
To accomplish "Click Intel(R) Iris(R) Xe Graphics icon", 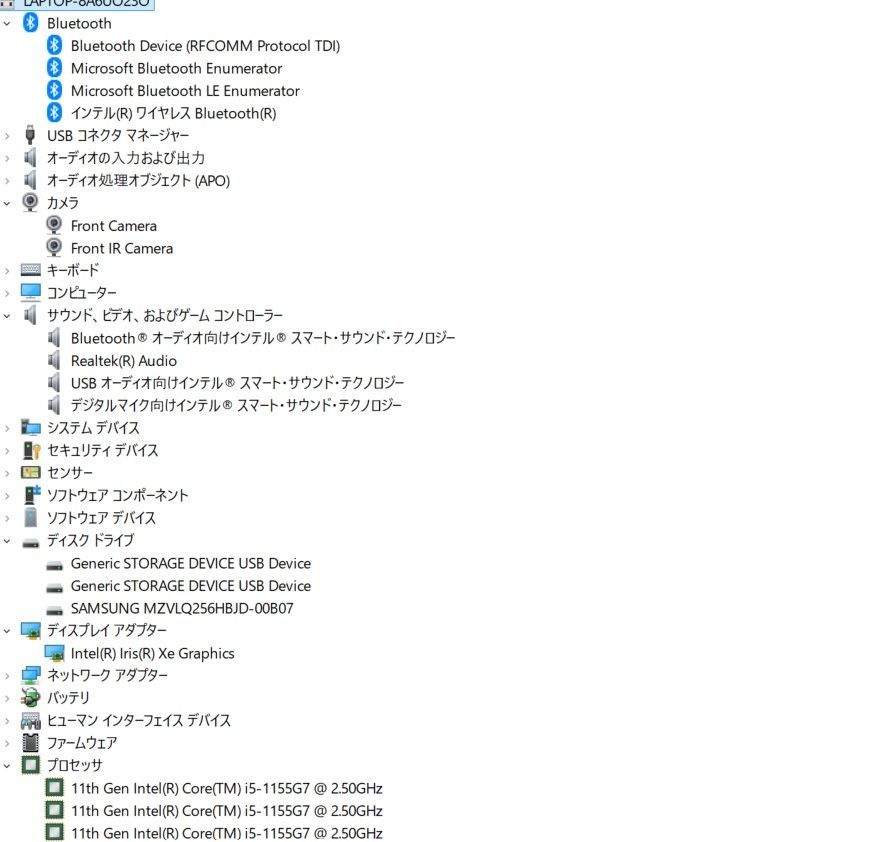I will [x=55, y=653].
